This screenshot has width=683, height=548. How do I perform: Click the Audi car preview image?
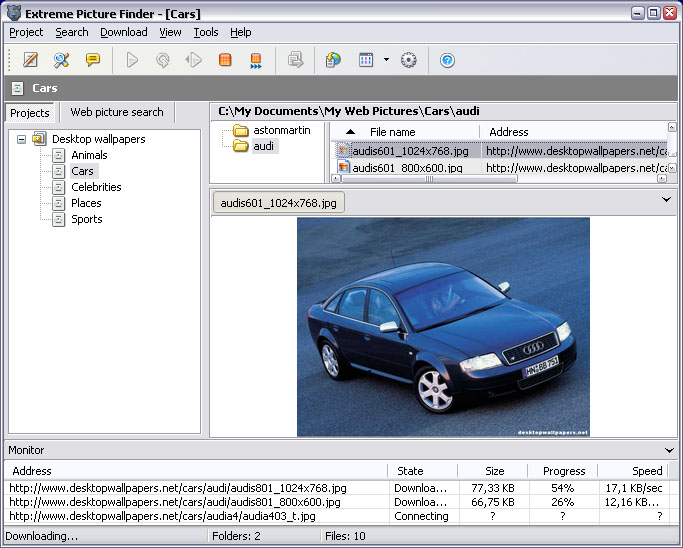coord(443,327)
